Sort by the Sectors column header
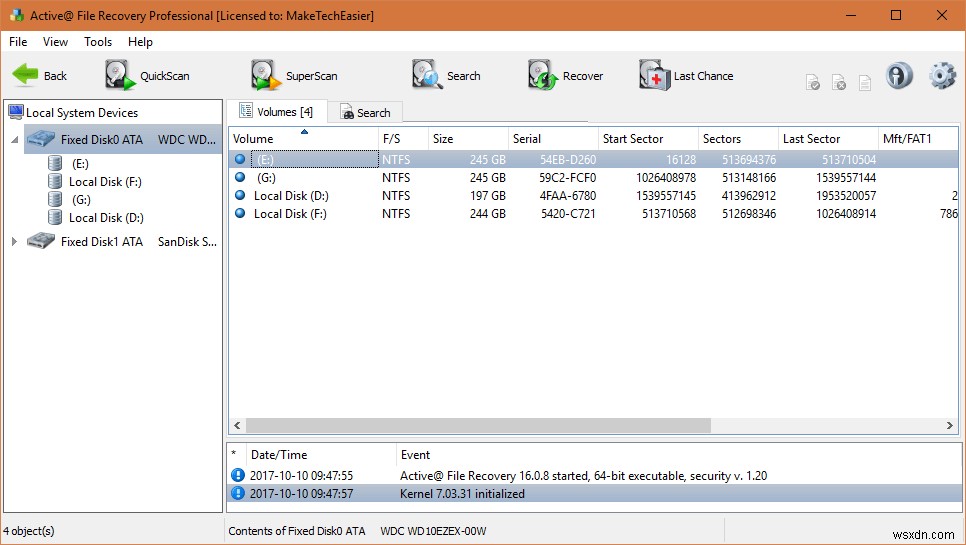 tap(737, 139)
